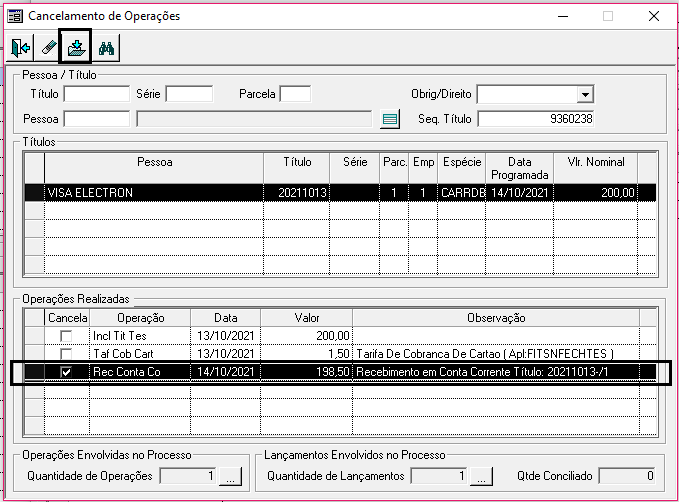679x502 pixels.
Task: Open details button for Quantidade de Operações
Action: tap(230, 476)
